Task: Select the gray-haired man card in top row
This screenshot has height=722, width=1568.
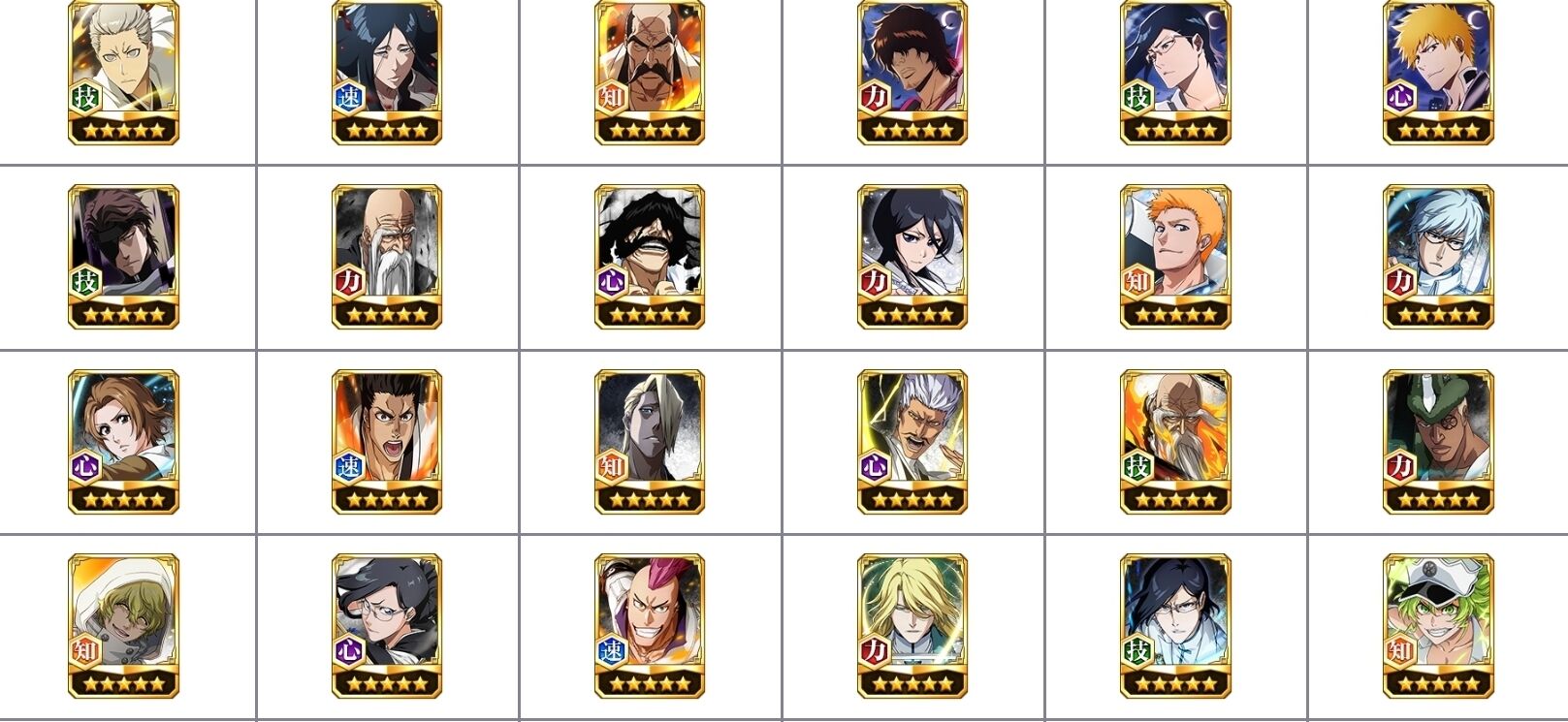Action: point(123,73)
